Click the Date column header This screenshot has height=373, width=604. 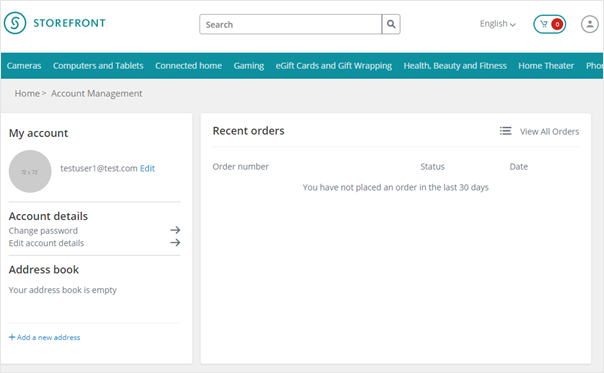point(518,166)
